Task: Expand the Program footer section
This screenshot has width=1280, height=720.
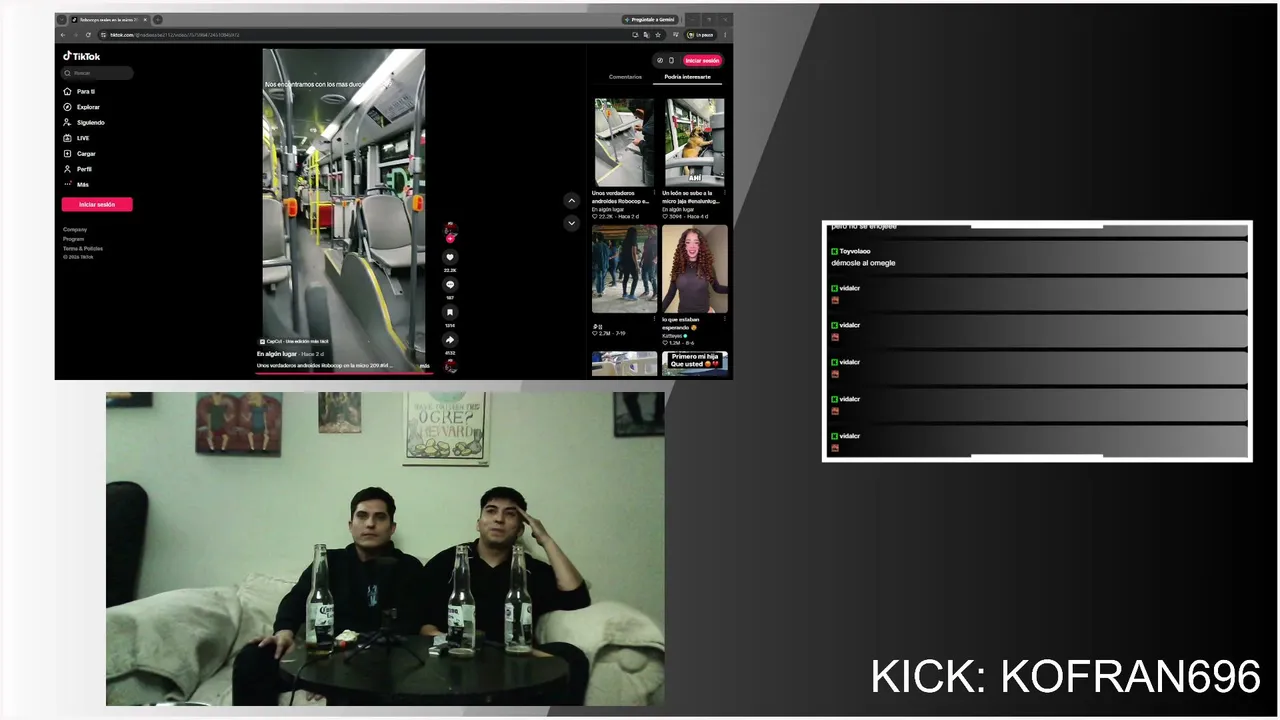Action: tap(74, 239)
